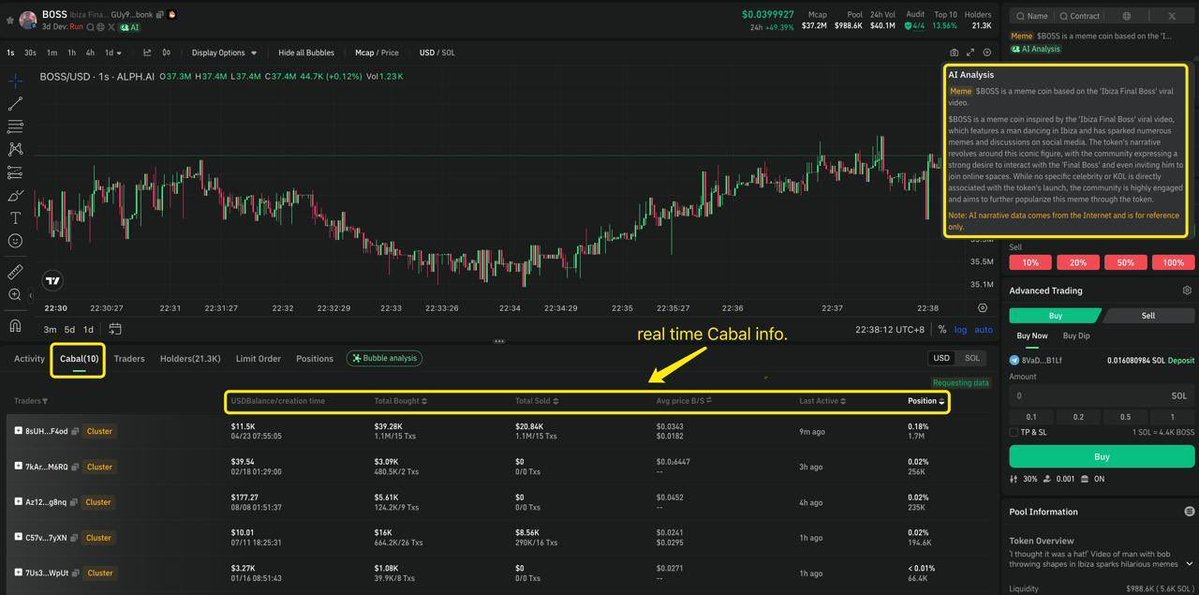Viewport: 1199px width, 595px height.
Task: Select the trend line drawing tool
Action: click(x=15, y=104)
